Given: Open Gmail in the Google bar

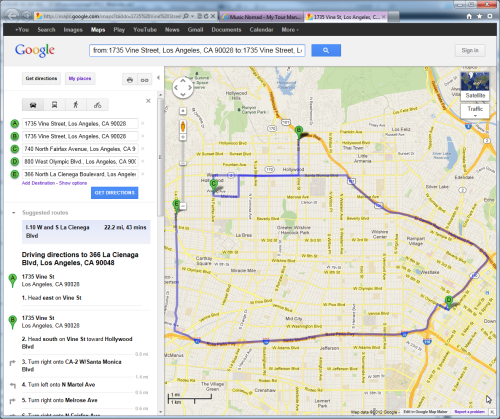Looking at the screenshot, I should (x=195, y=30).
